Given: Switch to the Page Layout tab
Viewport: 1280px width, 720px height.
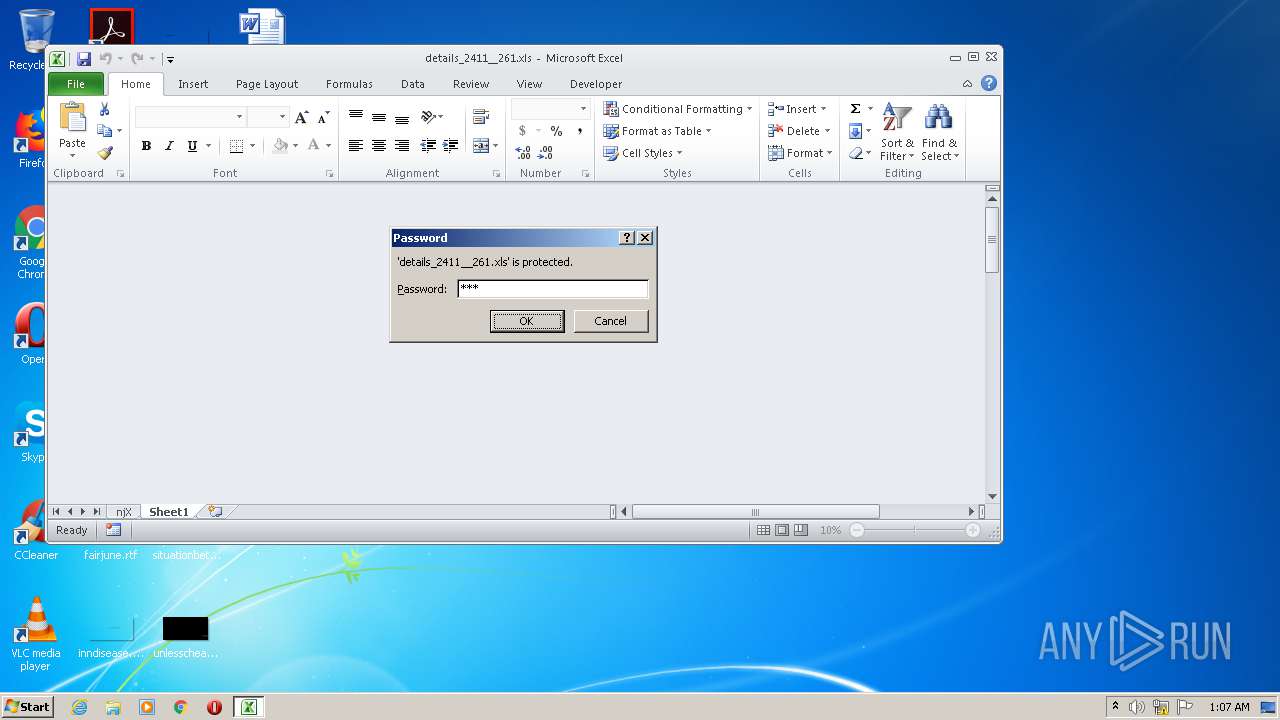Looking at the screenshot, I should click(267, 84).
